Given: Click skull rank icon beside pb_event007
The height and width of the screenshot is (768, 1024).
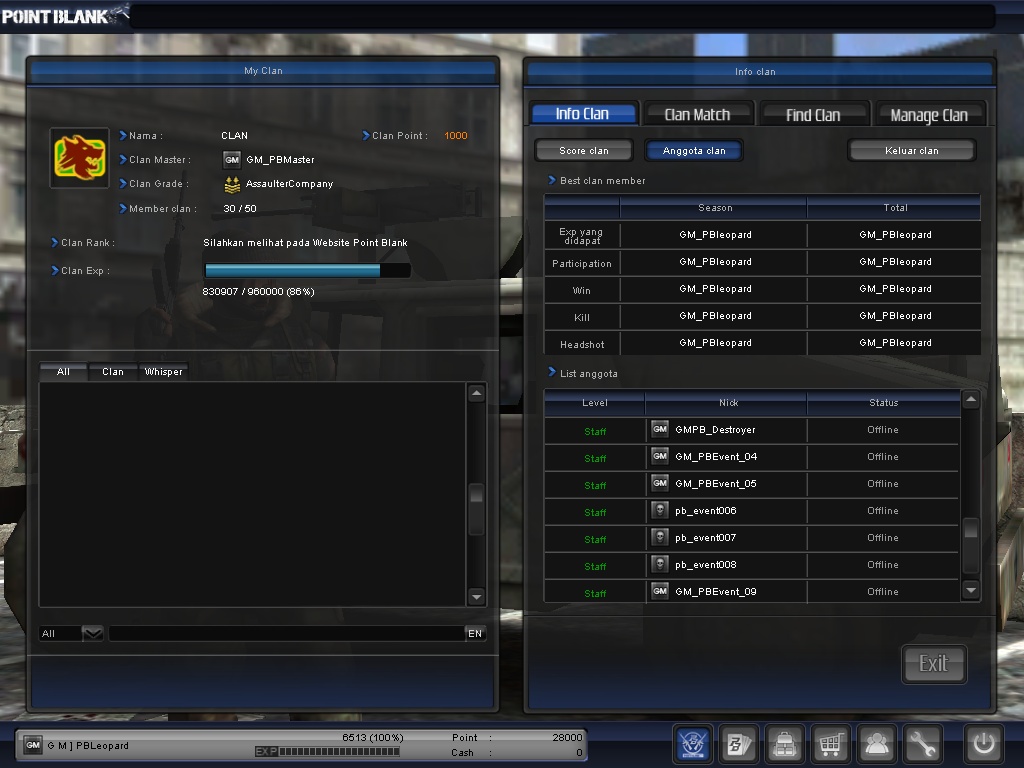Looking at the screenshot, I should click(x=660, y=537).
